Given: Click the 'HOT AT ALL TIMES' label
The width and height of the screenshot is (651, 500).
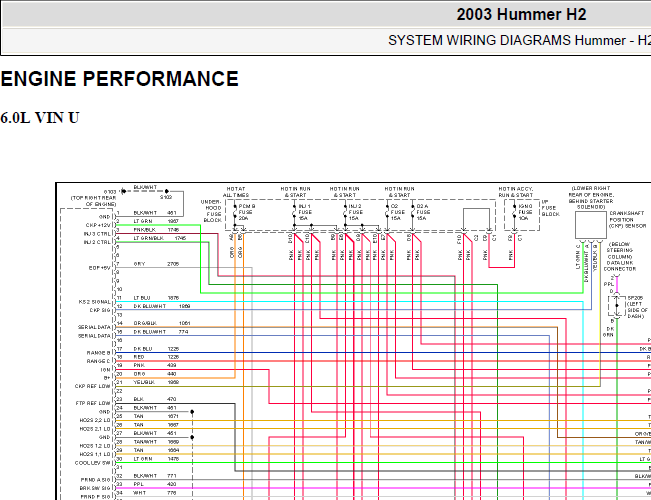Looking at the screenshot, I should pos(236,192).
